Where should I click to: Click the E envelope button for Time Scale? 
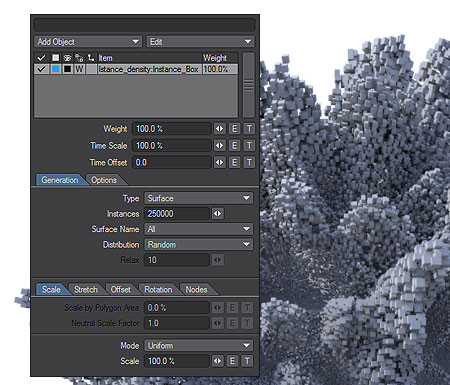coord(234,146)
